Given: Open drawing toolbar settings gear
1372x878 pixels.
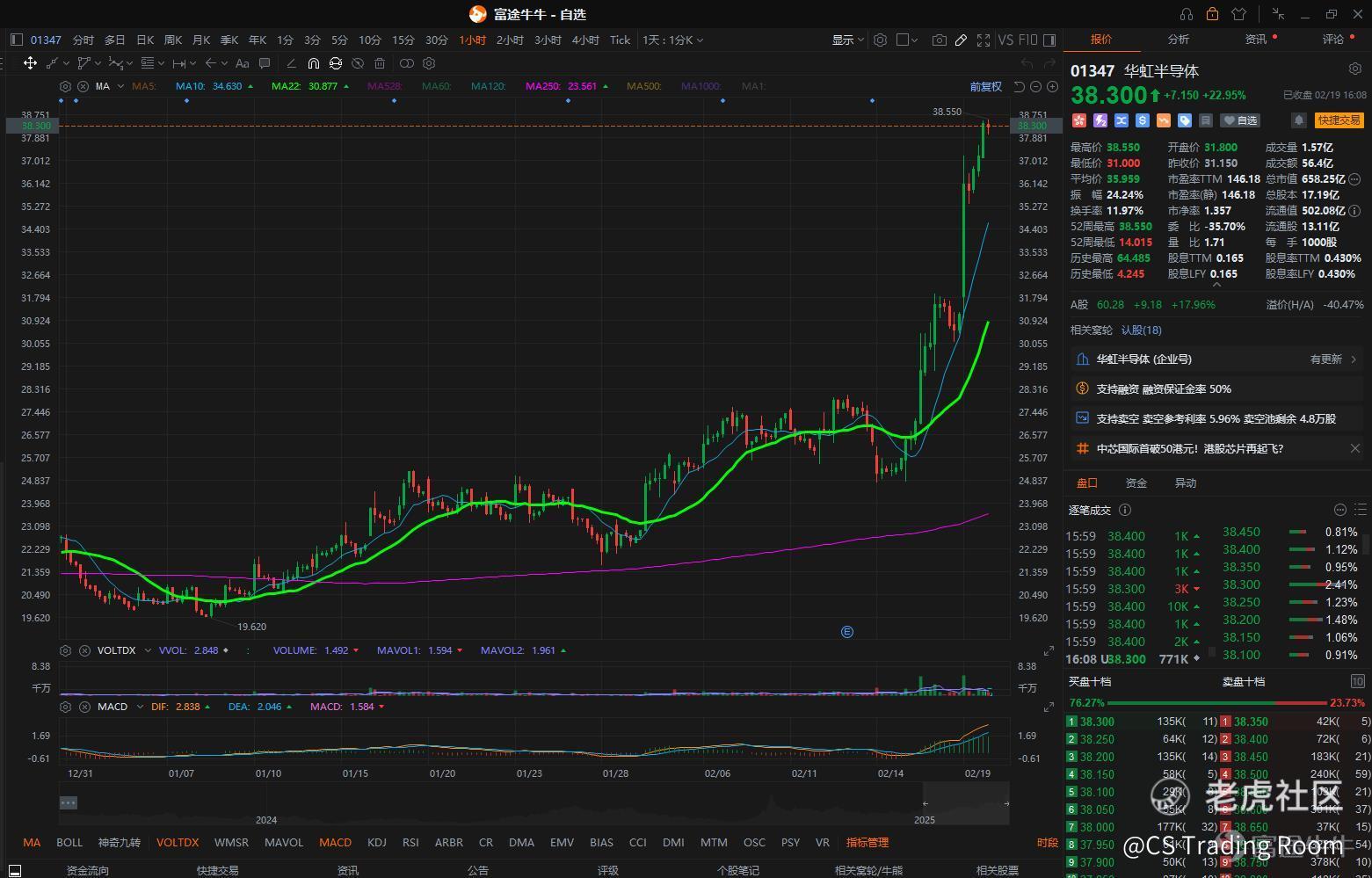Looking at the screenshot, I should (x=429, y=63).
